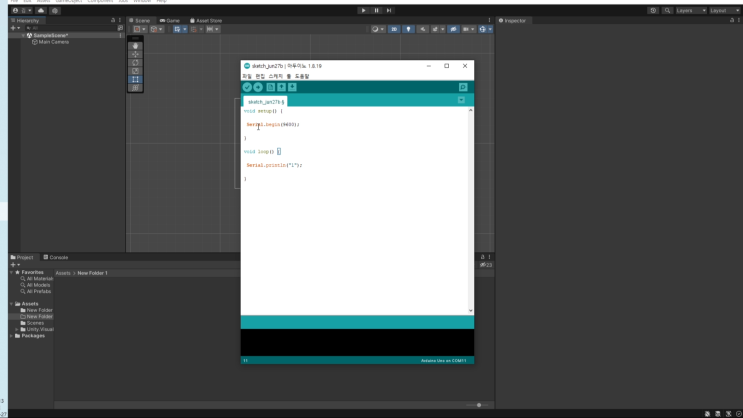This screenshot has width=743, height=418.
Task: Open Unity undo history icon
Action: (653, 10)
